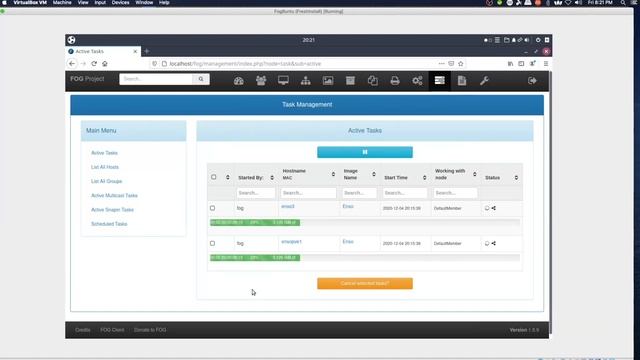This screenshot has height=360, width=640.
Task: Click the magnifier search button beside FOG search
Action: click(x=201, y=79)
